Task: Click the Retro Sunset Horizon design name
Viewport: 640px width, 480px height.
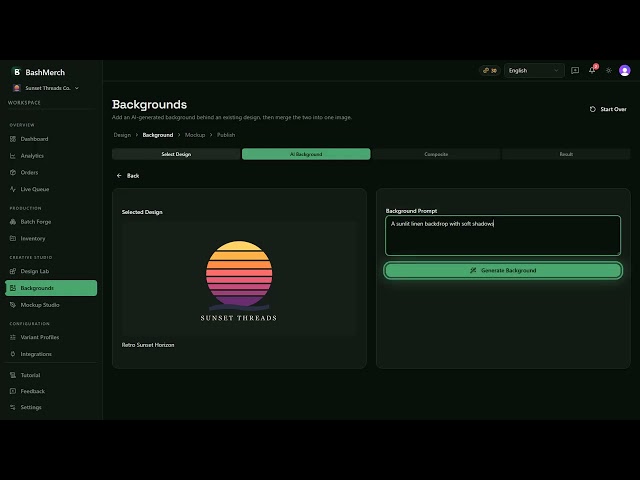Action: (148, 345)
